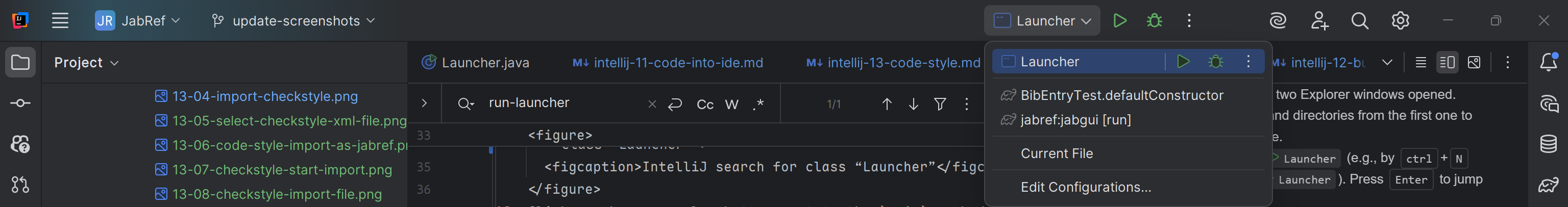Toggle Words (W) option in search bar
Screen dimensions: 1568x207
point(731,104)
